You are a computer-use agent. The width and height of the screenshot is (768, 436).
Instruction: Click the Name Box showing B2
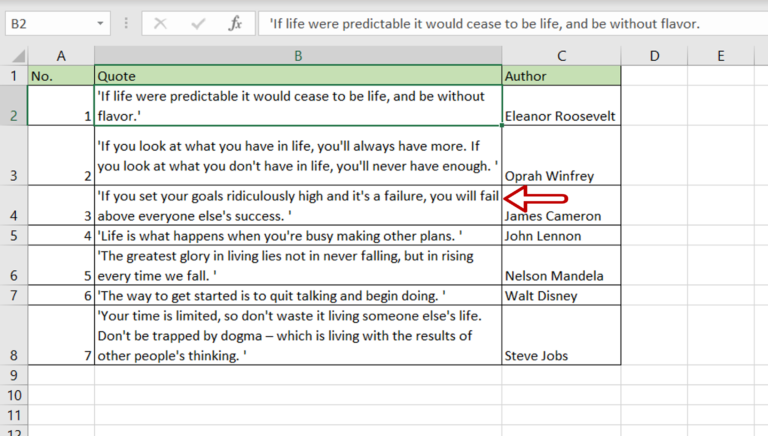click(x=50, y=23)
